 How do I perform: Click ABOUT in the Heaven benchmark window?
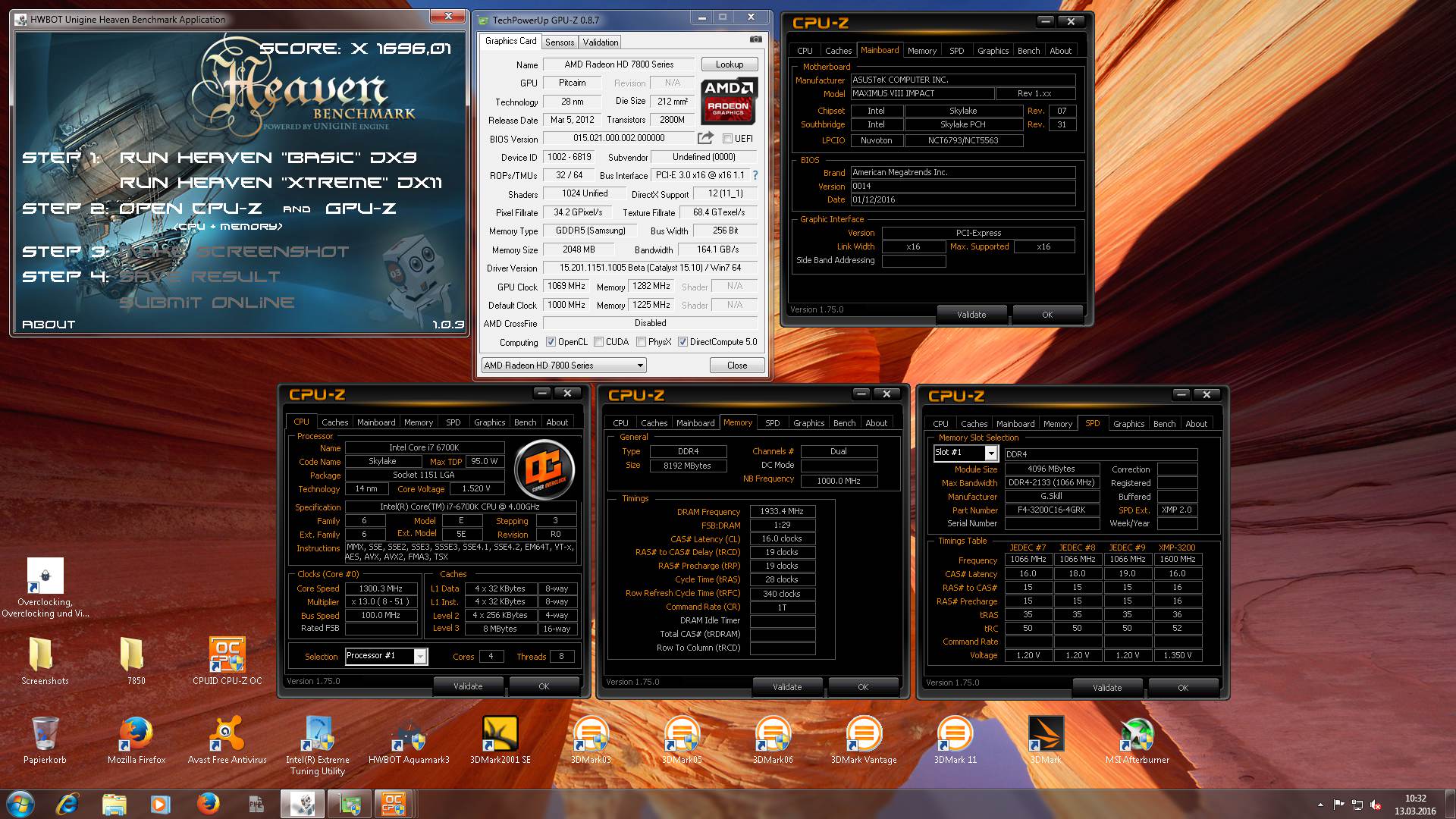(49, 325)
